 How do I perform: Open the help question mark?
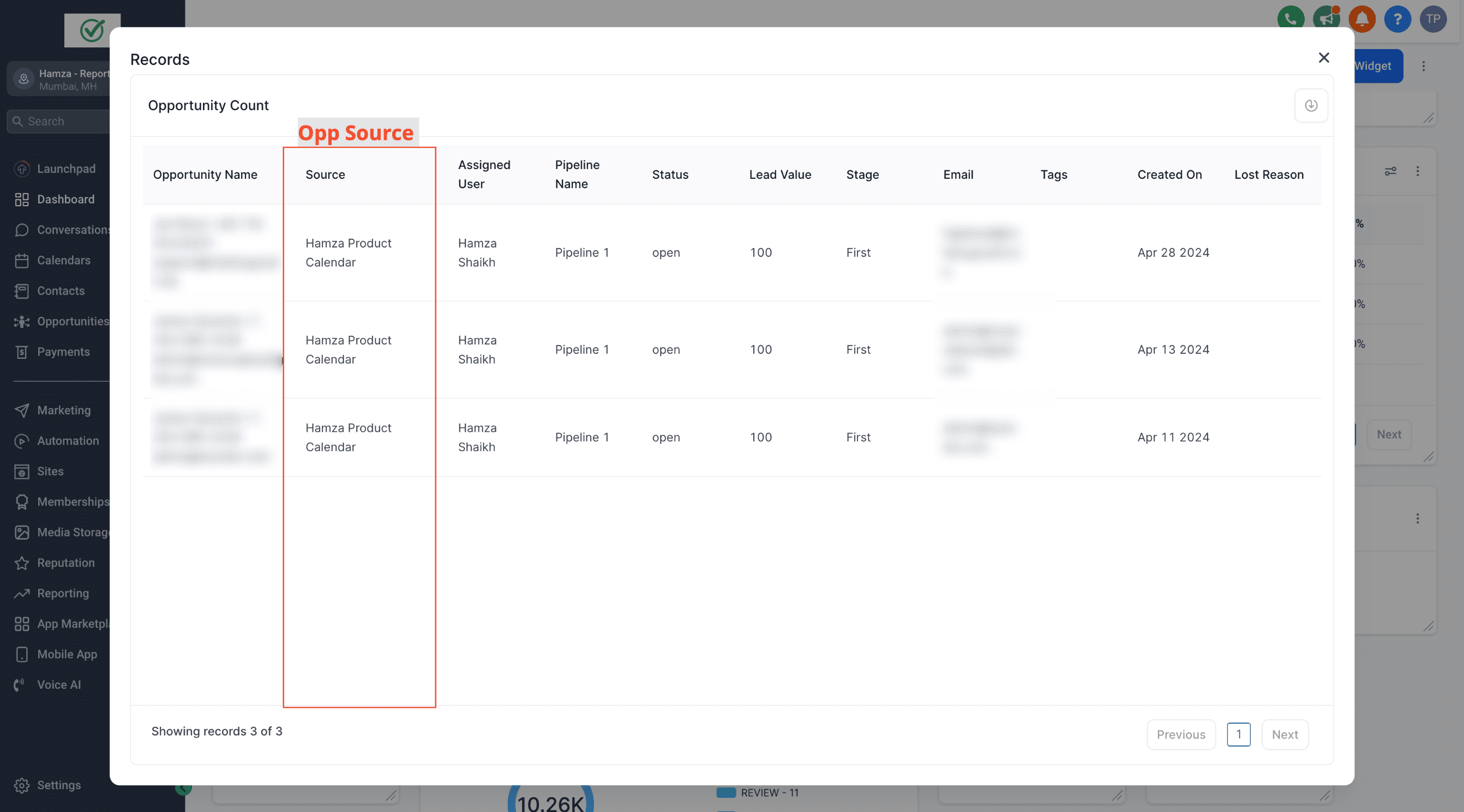tap(1397, 19)
